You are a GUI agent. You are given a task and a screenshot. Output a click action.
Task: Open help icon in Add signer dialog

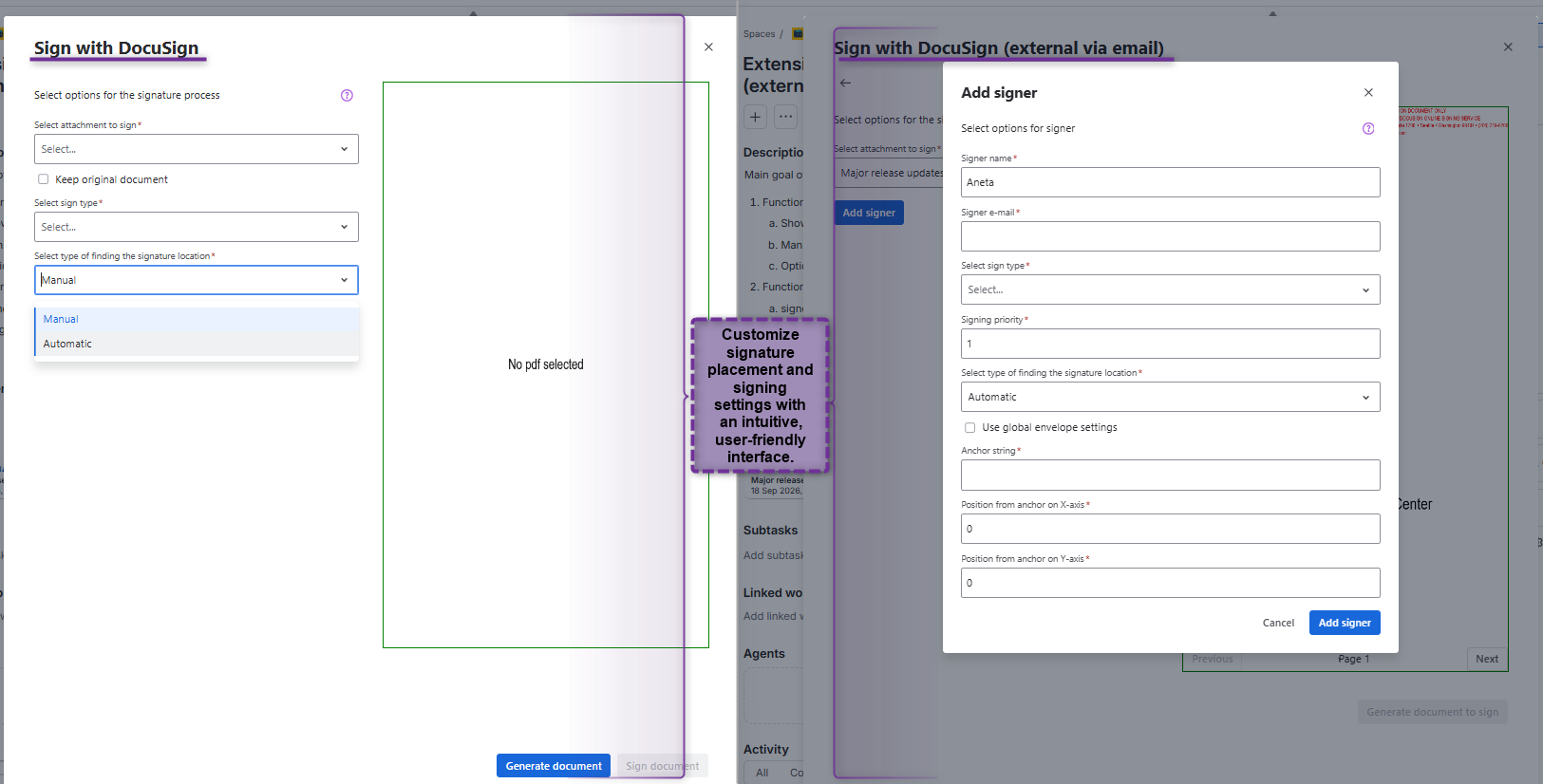(1368, 128)
